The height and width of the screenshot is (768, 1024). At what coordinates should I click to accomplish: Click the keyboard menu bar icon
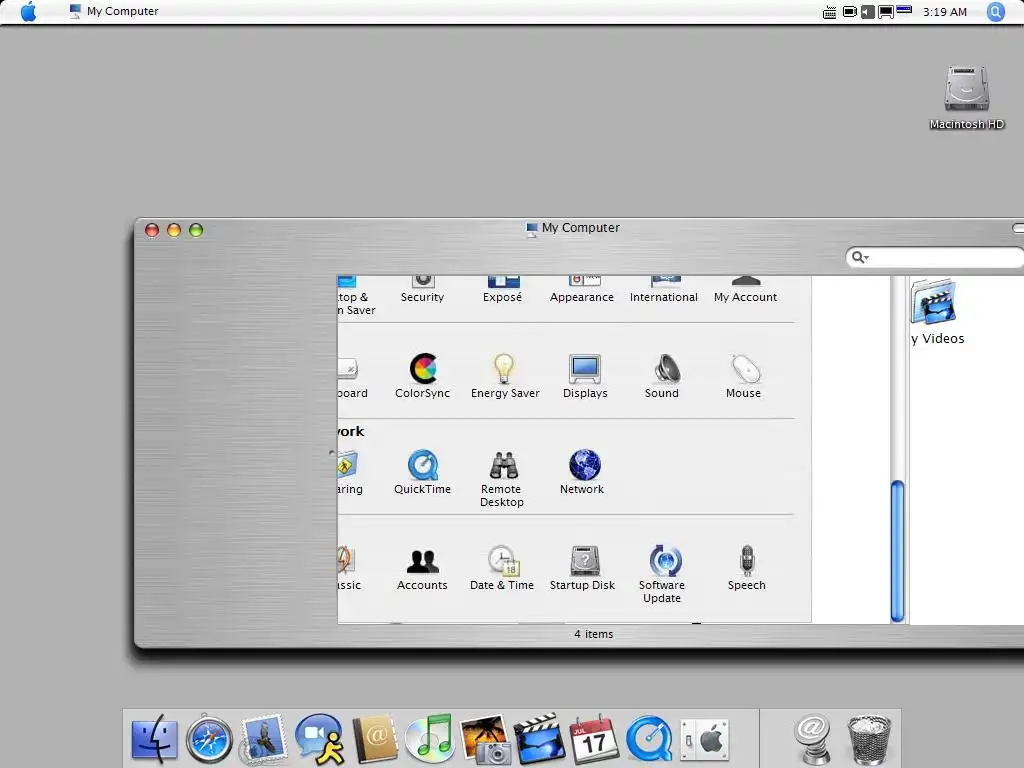[829, 12]
